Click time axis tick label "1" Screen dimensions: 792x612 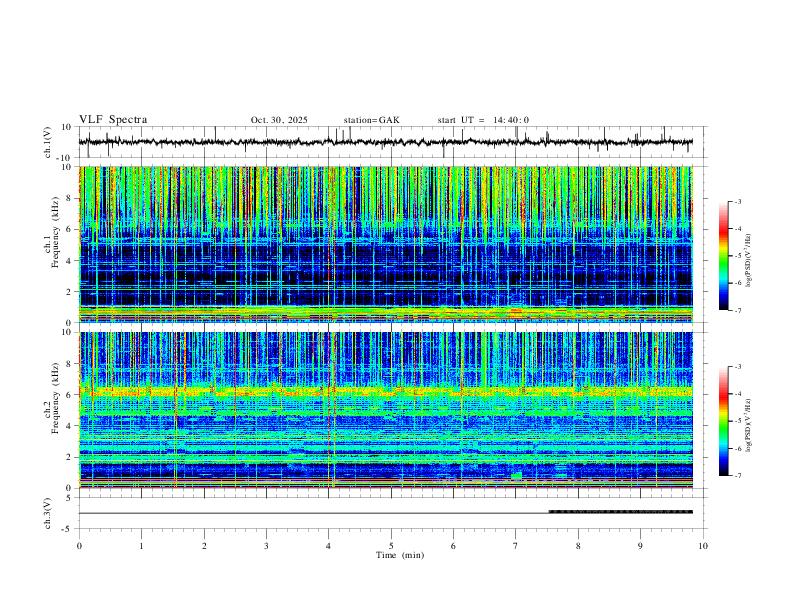[141, 546]
